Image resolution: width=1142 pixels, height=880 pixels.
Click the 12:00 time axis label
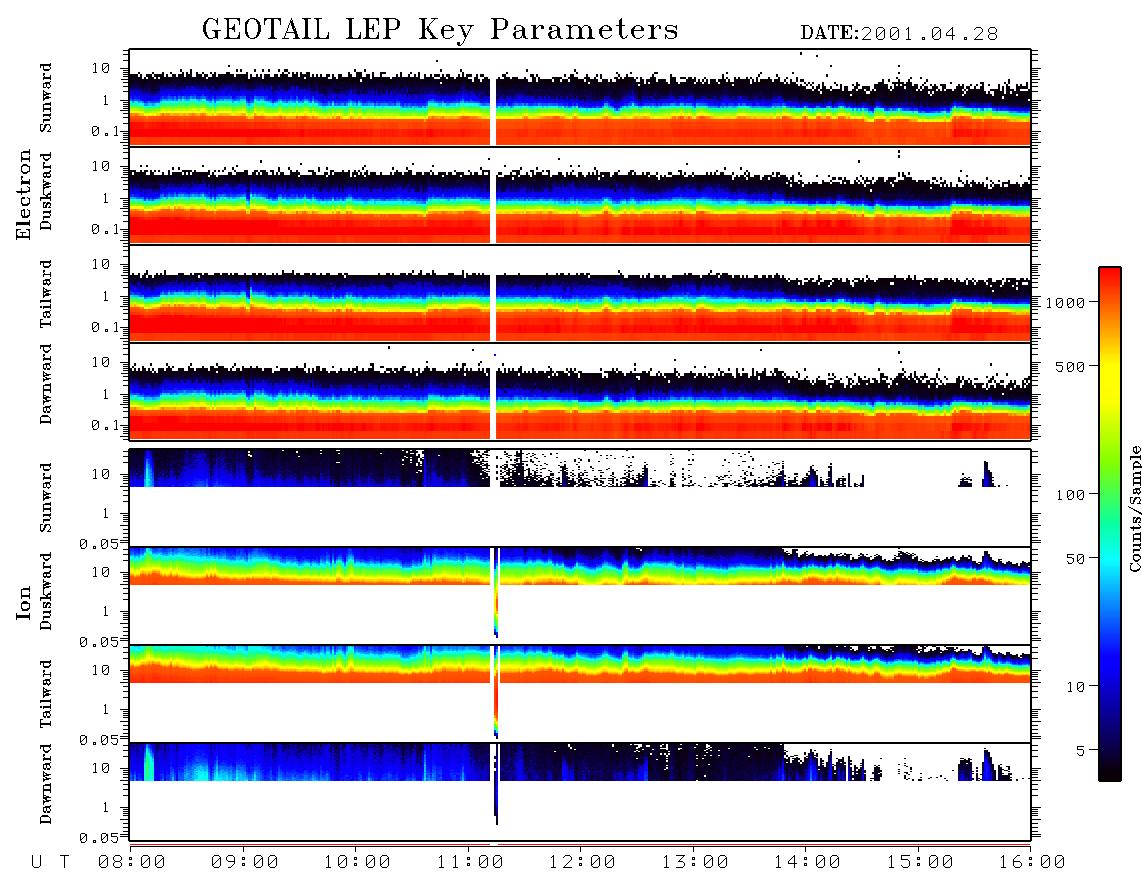(x=583, y=862)
